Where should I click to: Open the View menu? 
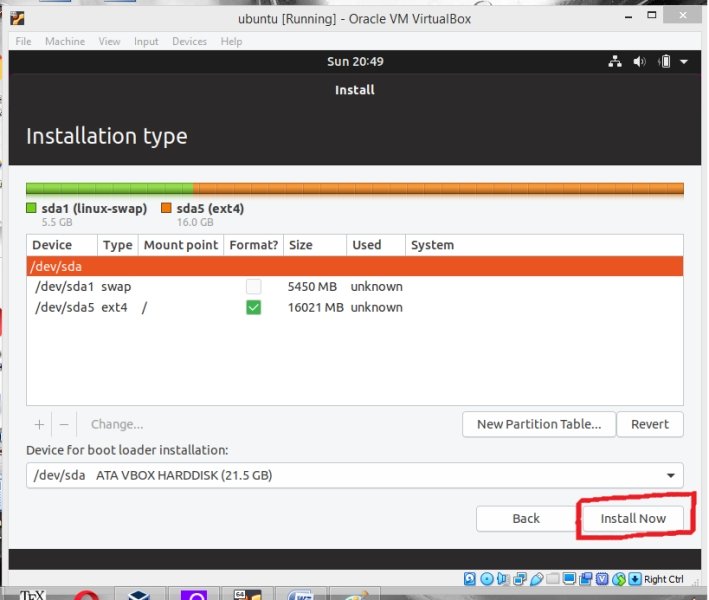109,41
